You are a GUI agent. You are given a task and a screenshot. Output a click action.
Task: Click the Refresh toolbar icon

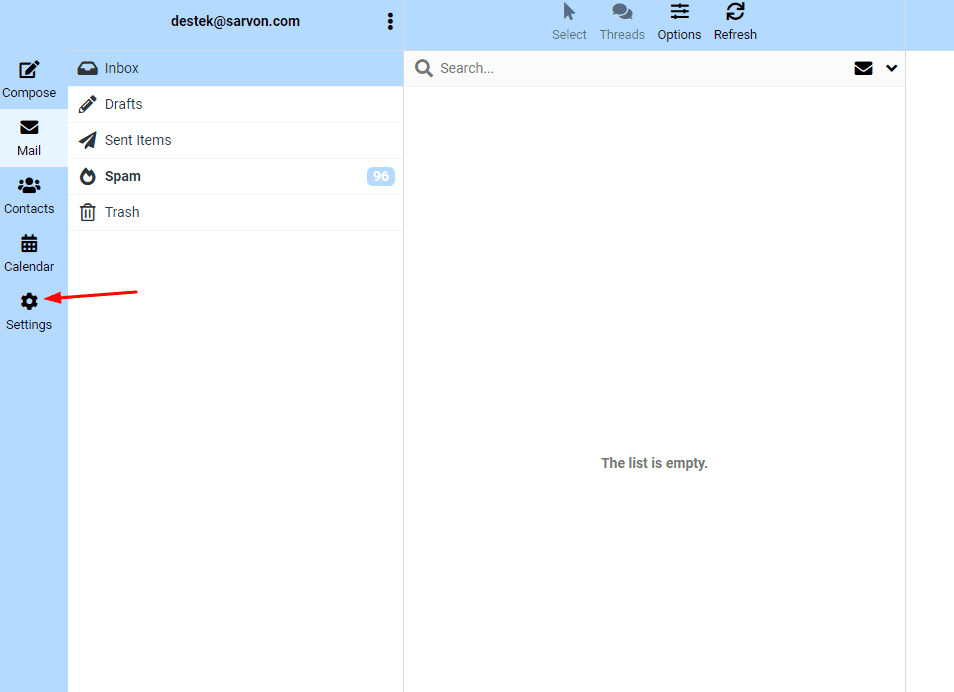tap(735, 13)
